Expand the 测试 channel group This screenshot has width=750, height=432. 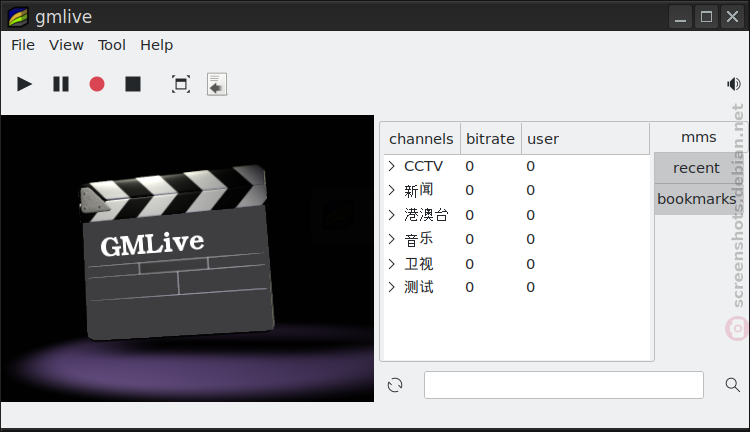392,287
